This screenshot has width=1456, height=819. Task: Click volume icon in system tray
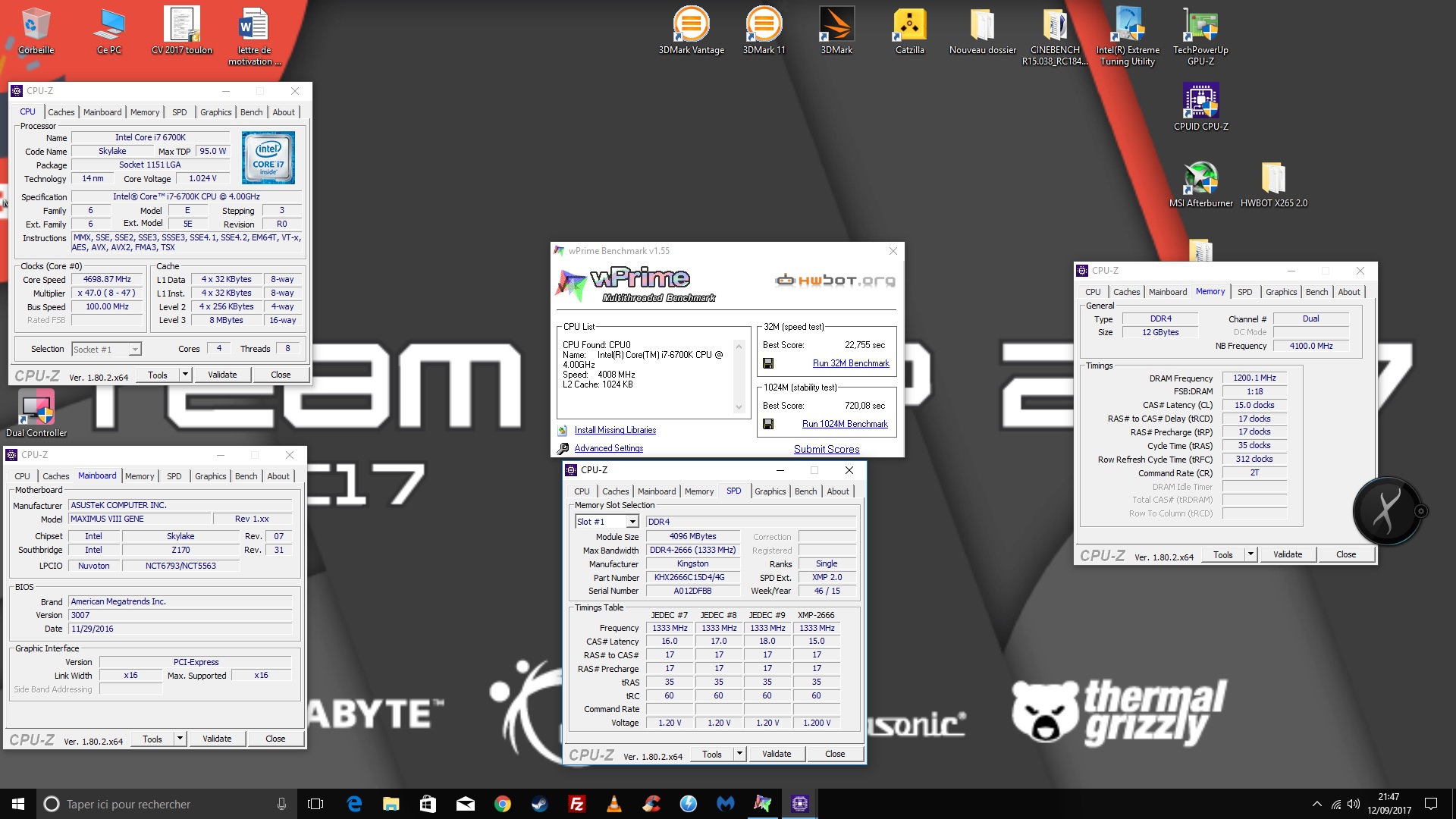[x=1354, y=804]
